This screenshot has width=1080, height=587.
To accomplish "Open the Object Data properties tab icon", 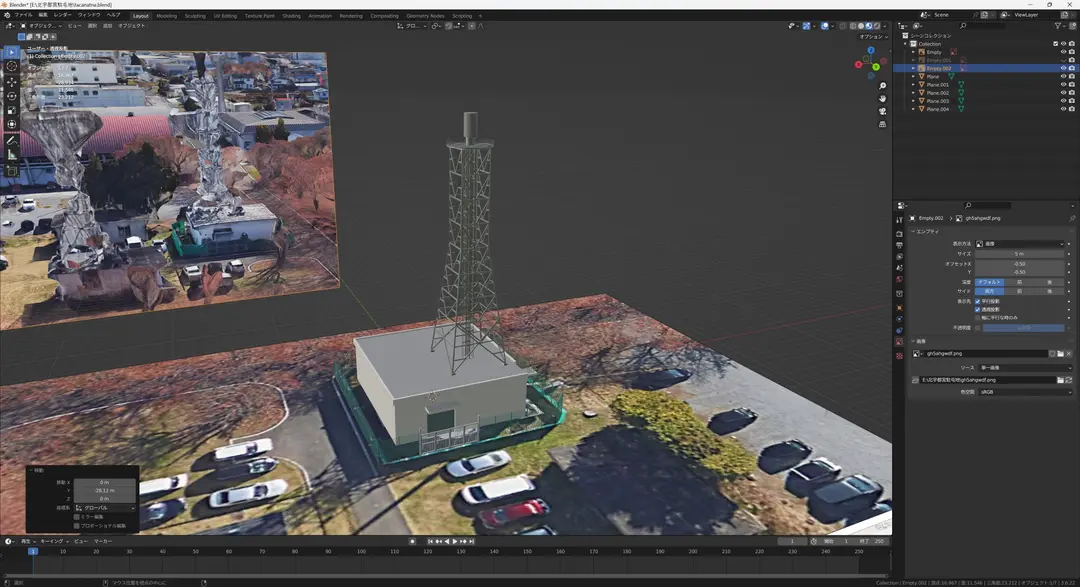I will pyautogui.click(x=900, y=342).
